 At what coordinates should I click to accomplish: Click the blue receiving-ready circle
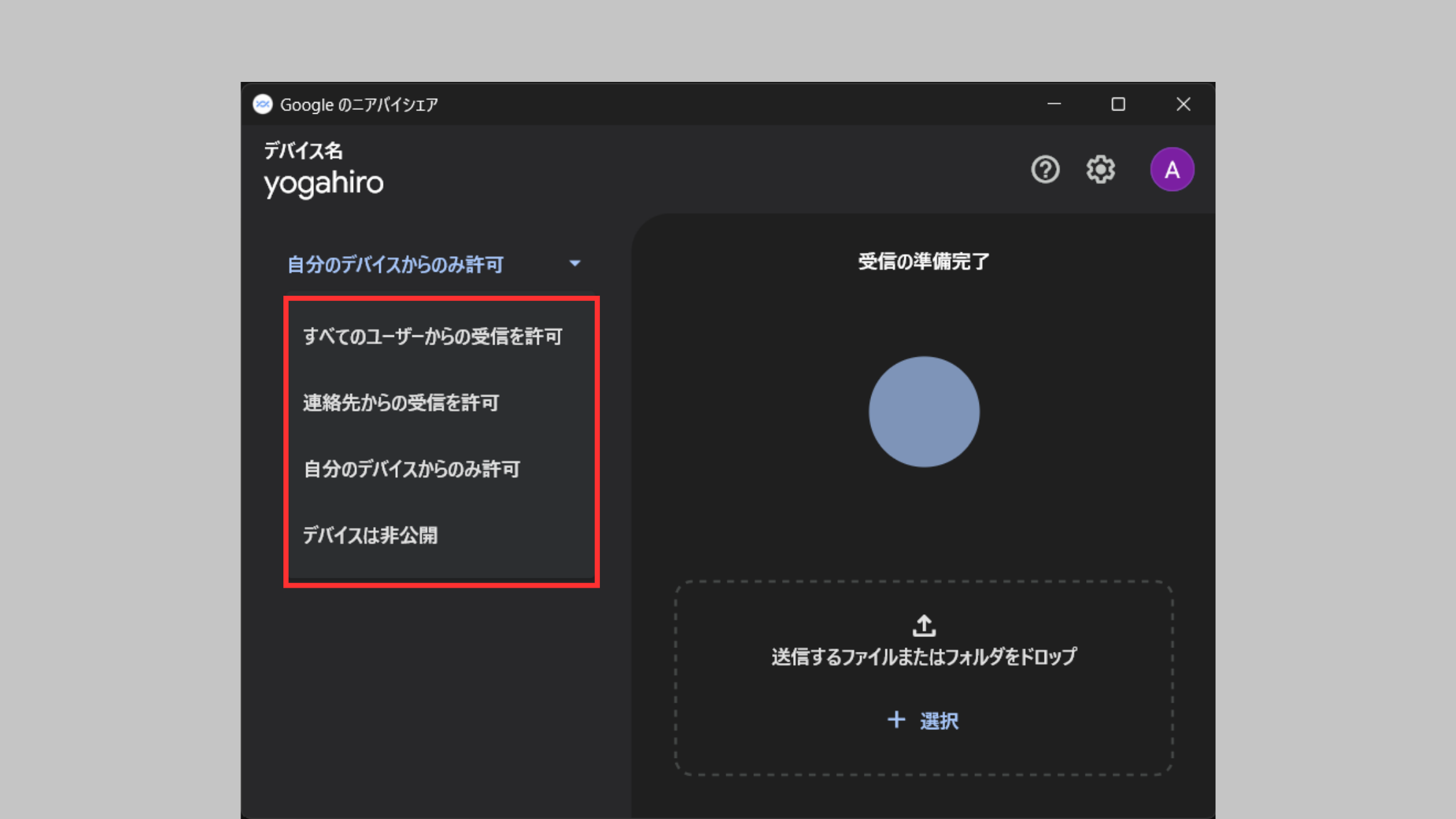tap(924, 411)
